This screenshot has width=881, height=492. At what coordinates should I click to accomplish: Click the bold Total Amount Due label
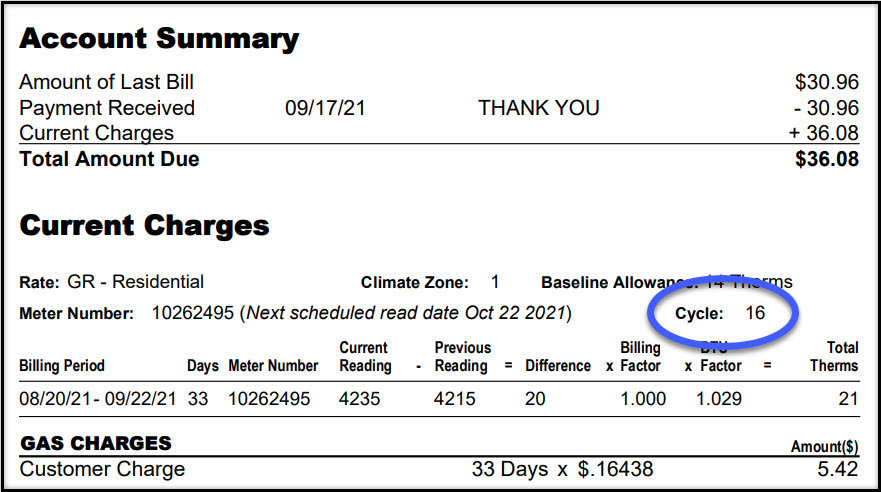click(109, 159)
